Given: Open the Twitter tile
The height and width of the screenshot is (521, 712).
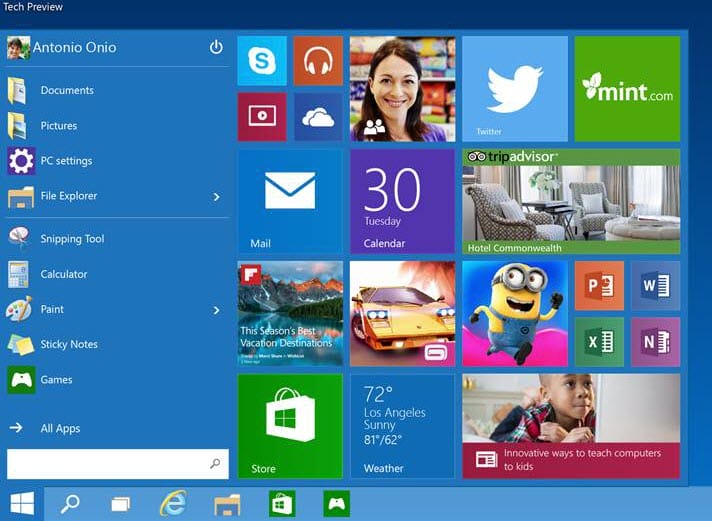Looking at the screenshot, I should pyautogui.click(x=514, y=89).
